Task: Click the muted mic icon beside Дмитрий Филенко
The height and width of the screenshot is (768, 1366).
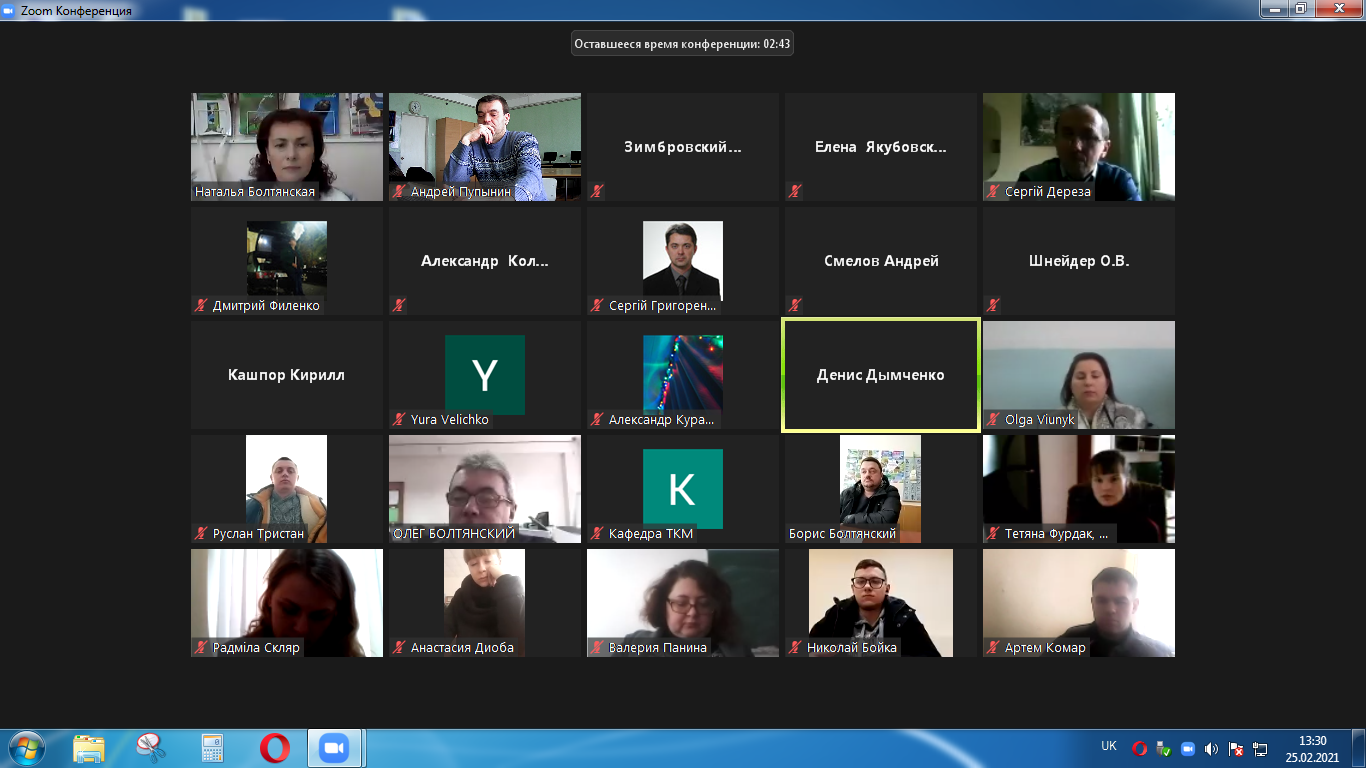Action: click(201, 305)
